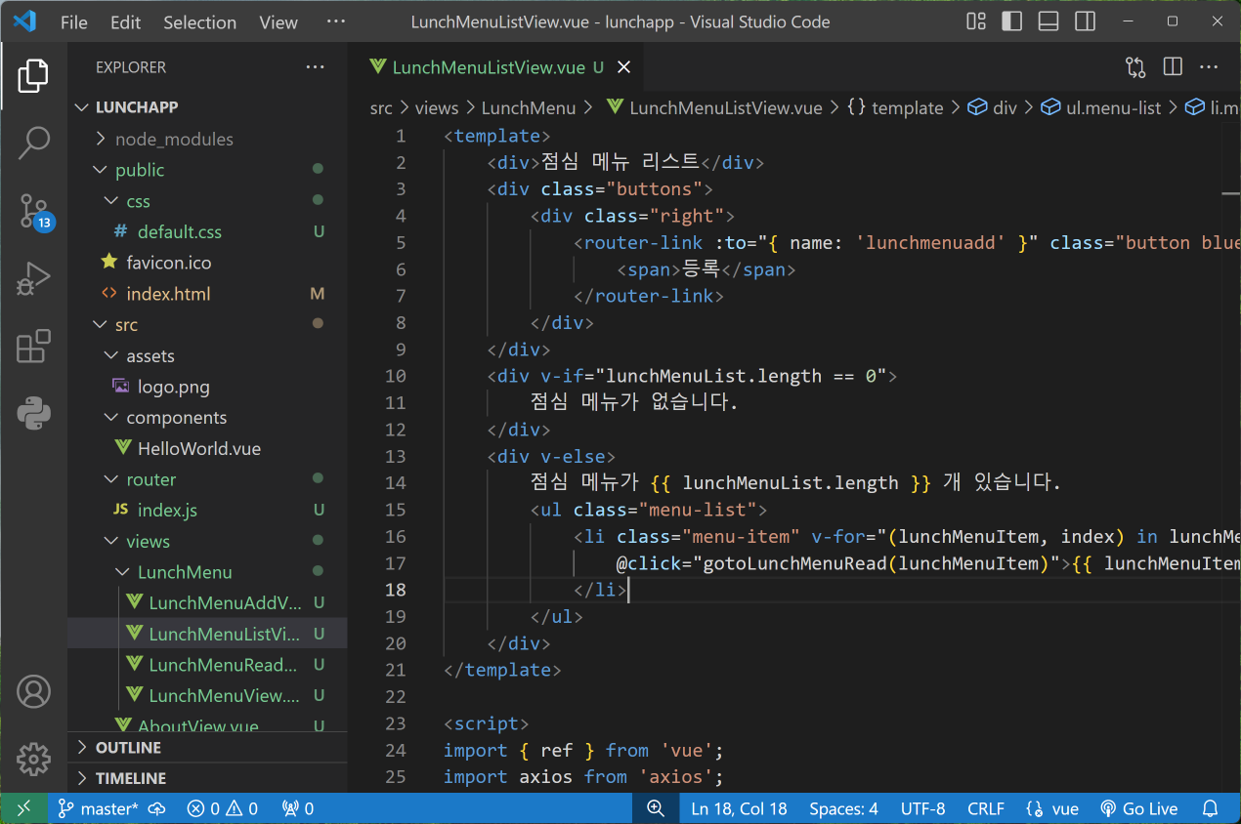Open the Explorer view in activity bar

tap(33, 76)
